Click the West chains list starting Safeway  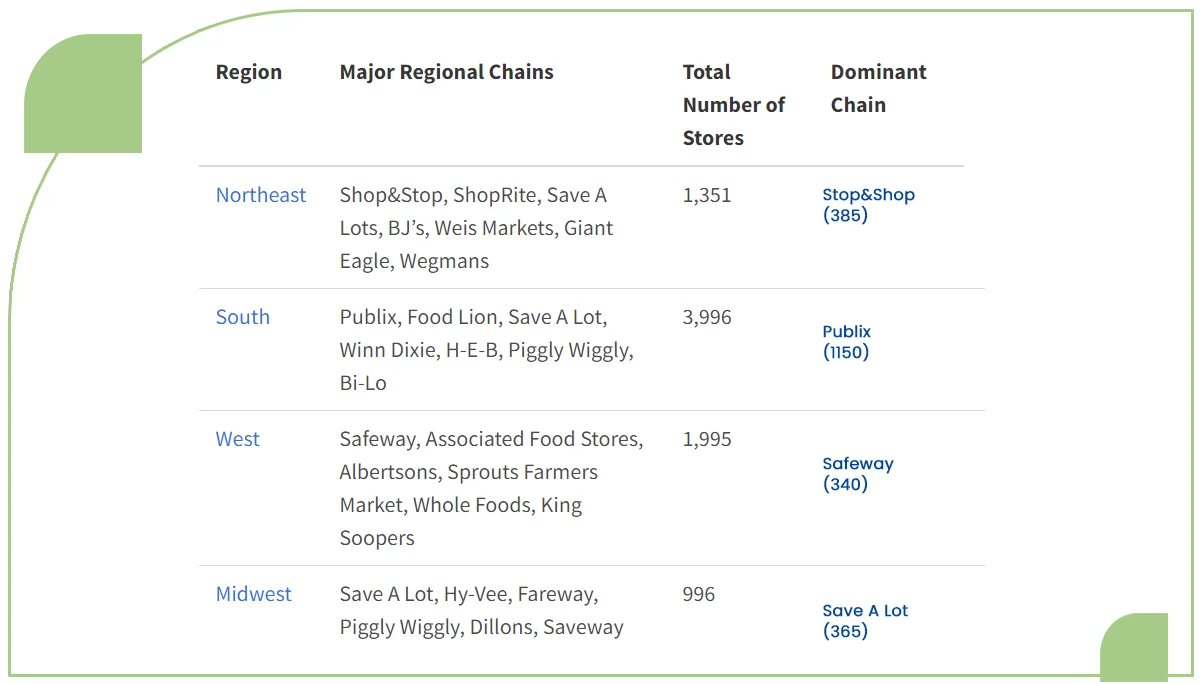tap(490, 488)
